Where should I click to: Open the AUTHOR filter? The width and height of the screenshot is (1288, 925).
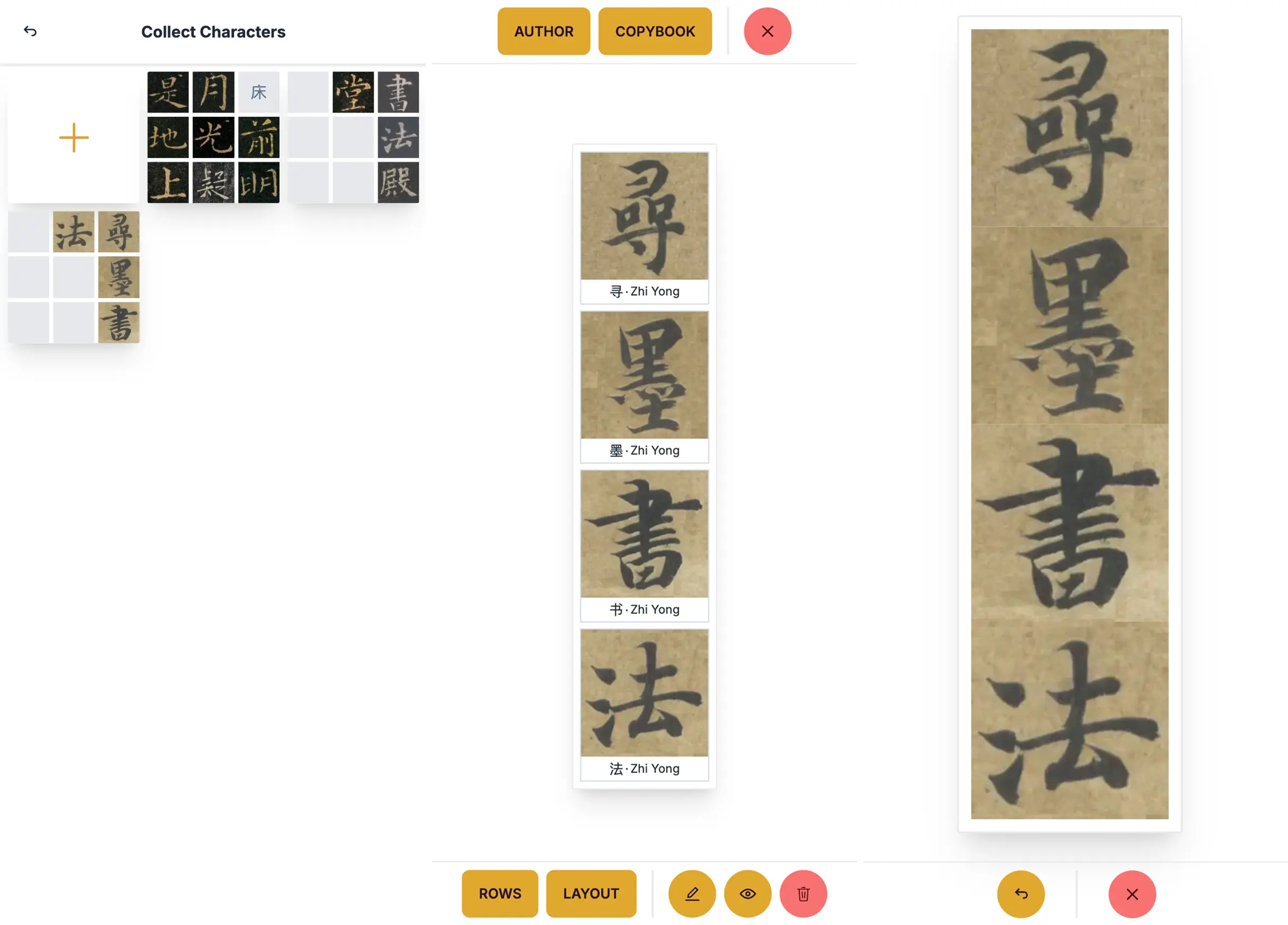tap(544, 31)
